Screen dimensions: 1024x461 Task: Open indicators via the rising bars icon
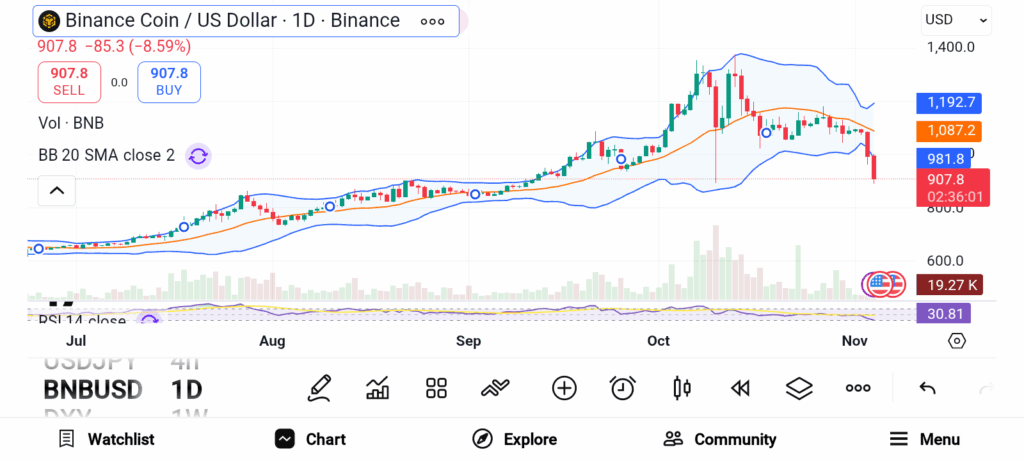pos(378,388)
